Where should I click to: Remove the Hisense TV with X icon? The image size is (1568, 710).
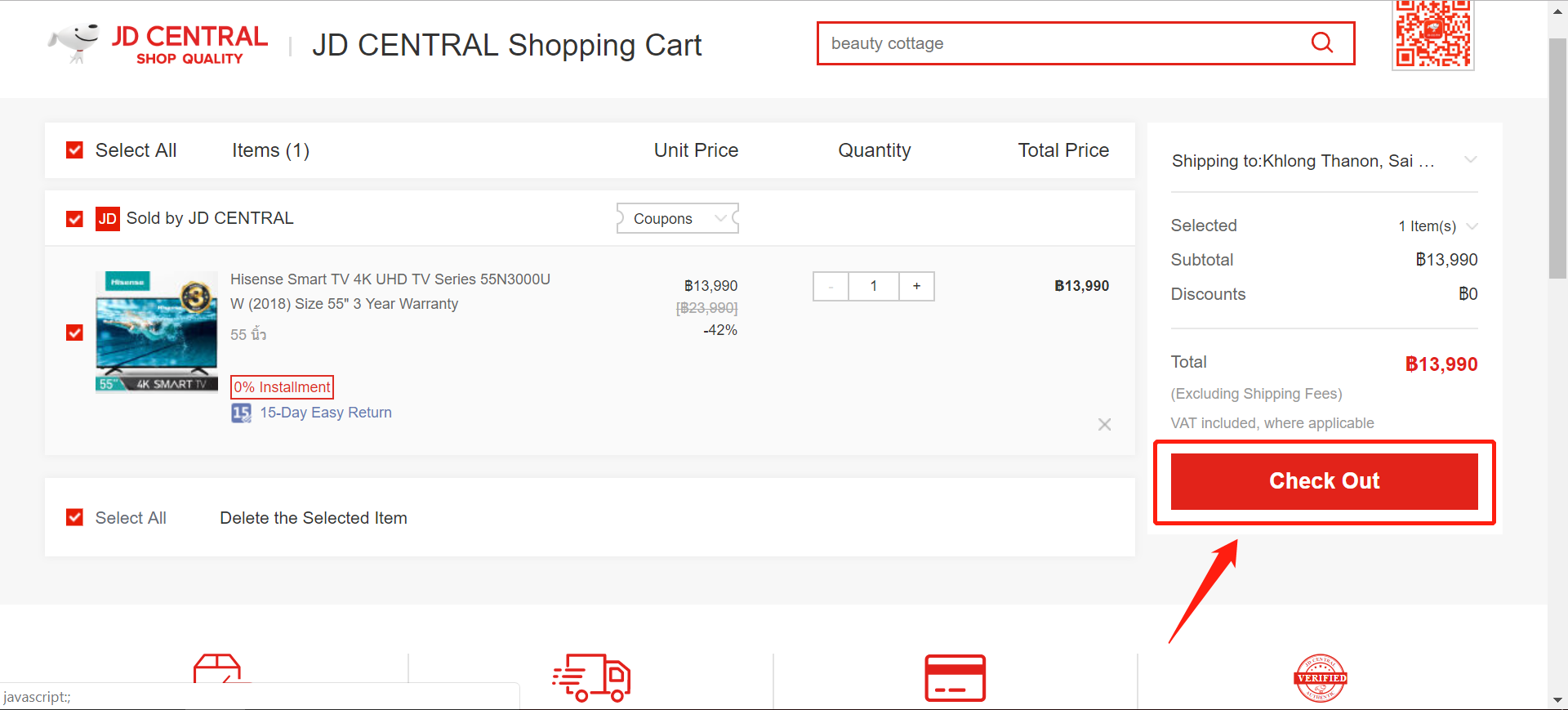click(x=1104, y=424)
